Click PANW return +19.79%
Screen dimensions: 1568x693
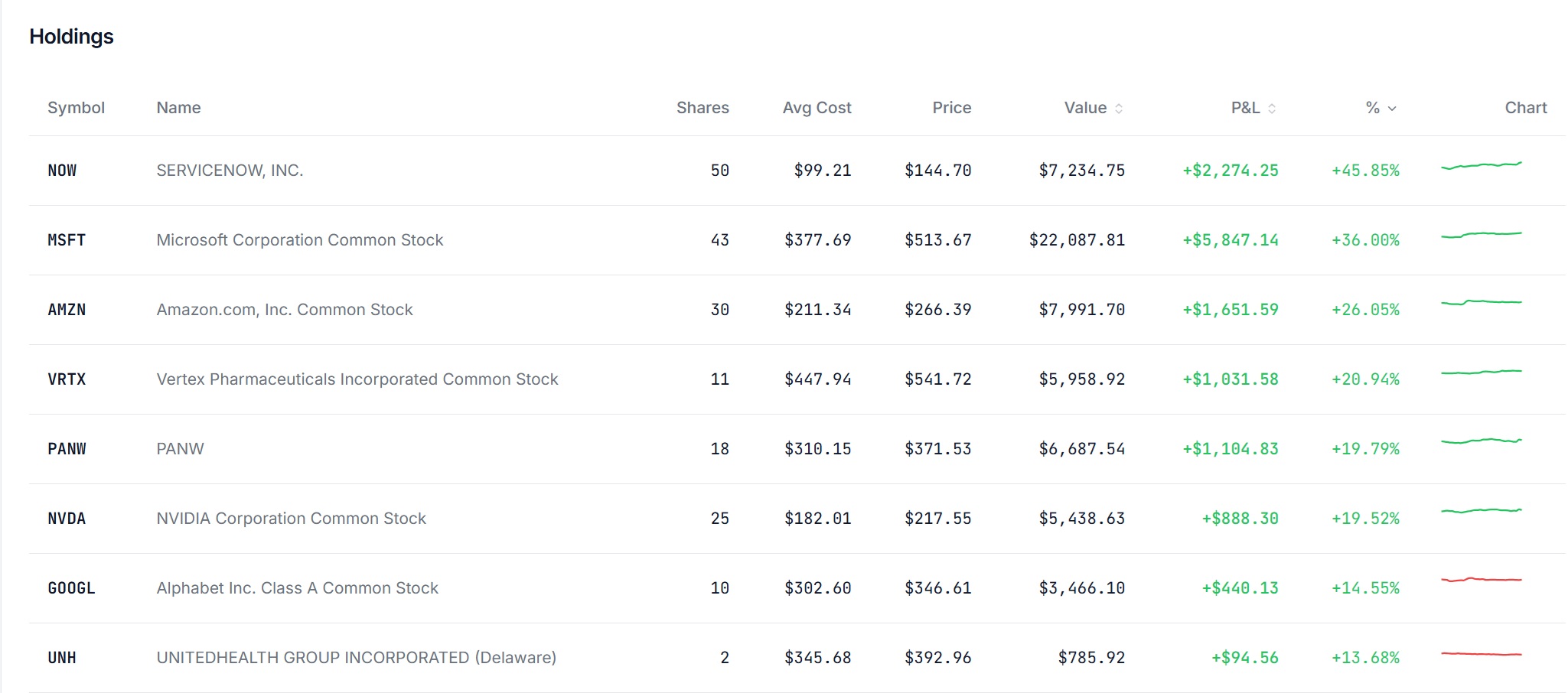1365,449
